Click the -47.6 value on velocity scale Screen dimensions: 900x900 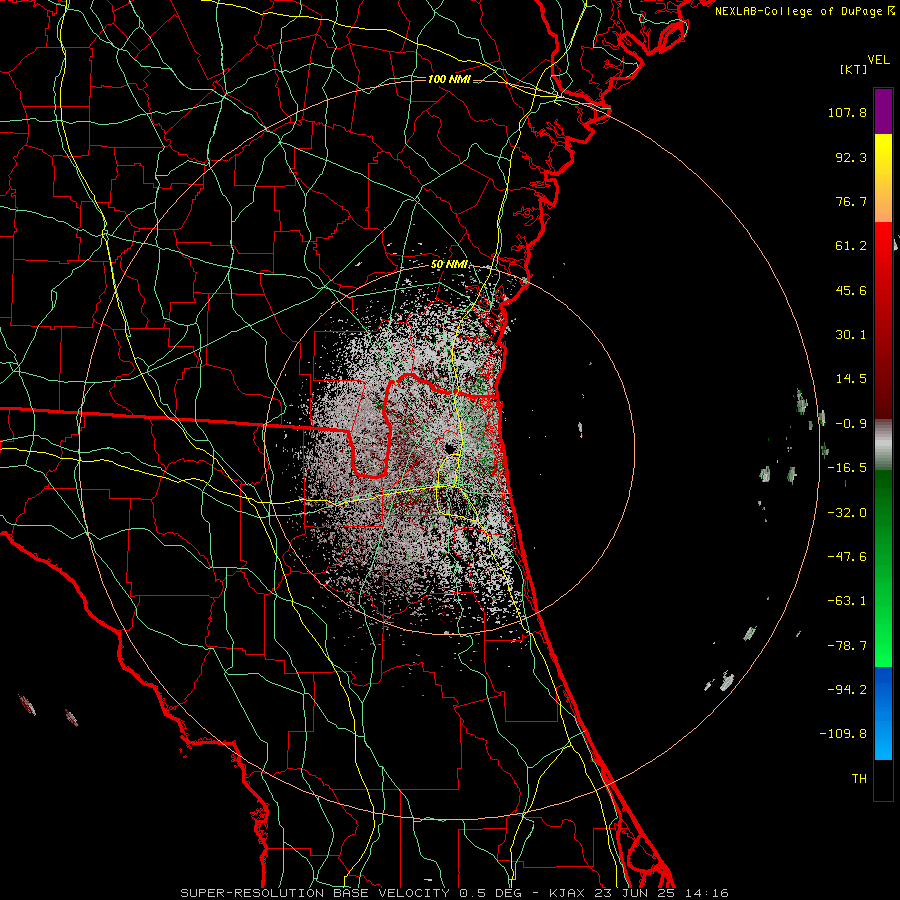[847, 557]
